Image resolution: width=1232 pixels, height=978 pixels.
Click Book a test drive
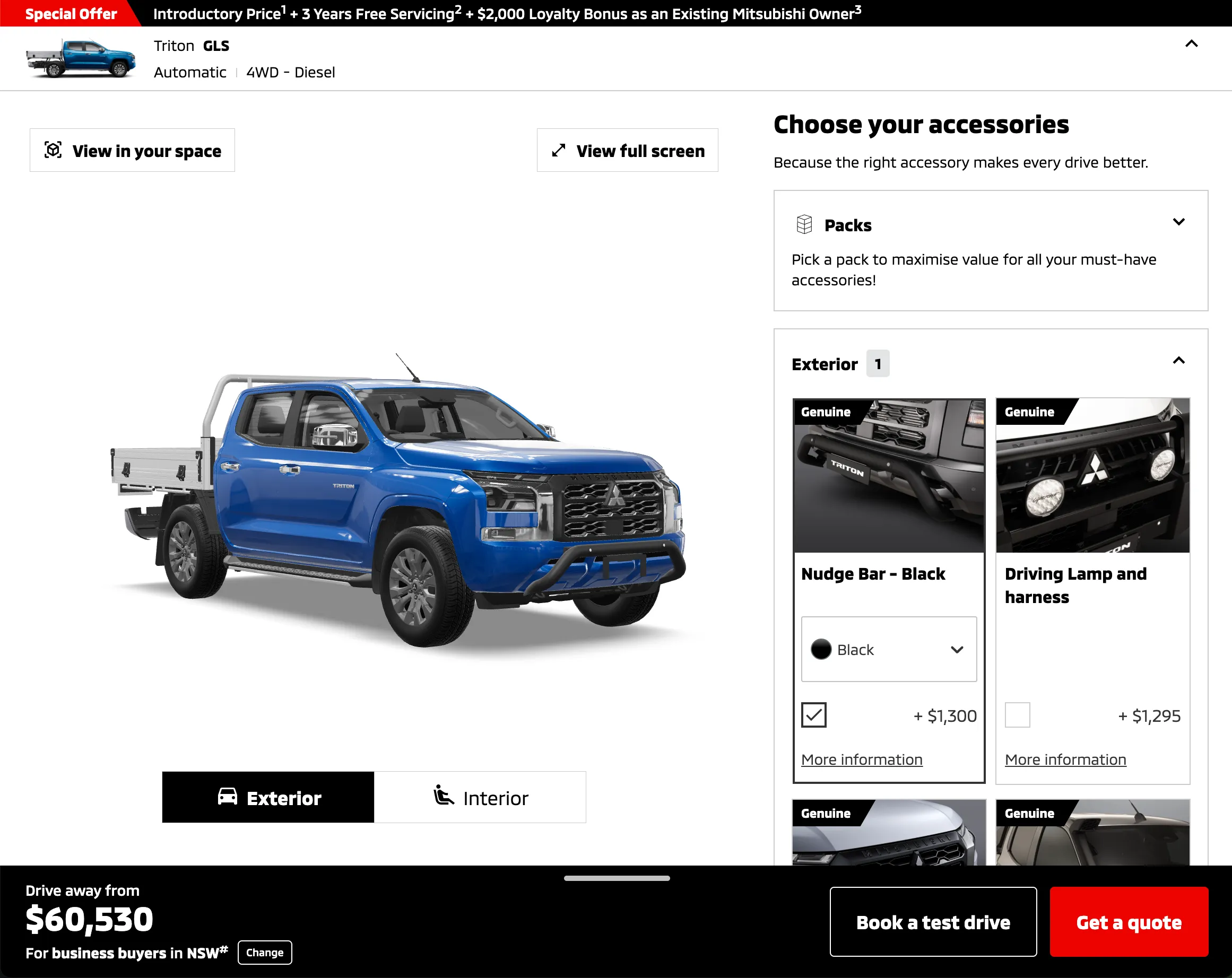pos(933,922)
